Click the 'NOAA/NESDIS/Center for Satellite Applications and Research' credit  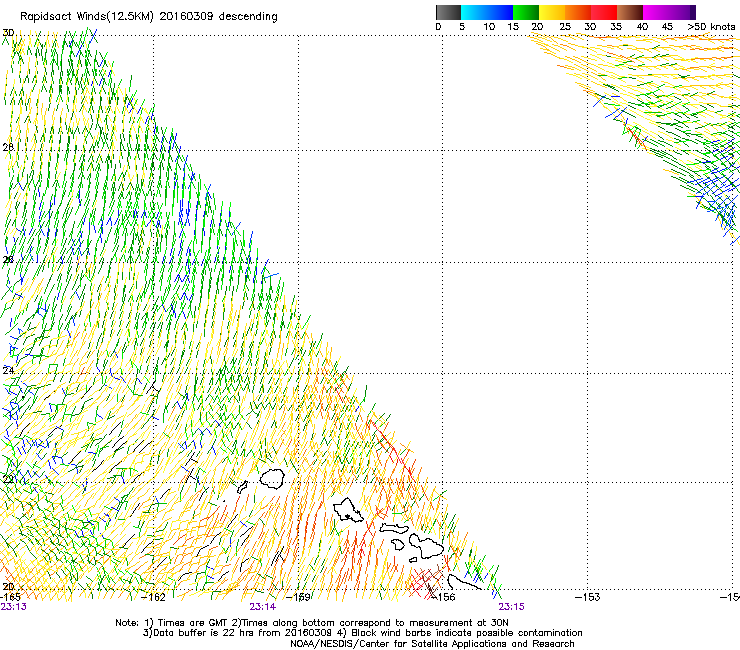point(432,644)
